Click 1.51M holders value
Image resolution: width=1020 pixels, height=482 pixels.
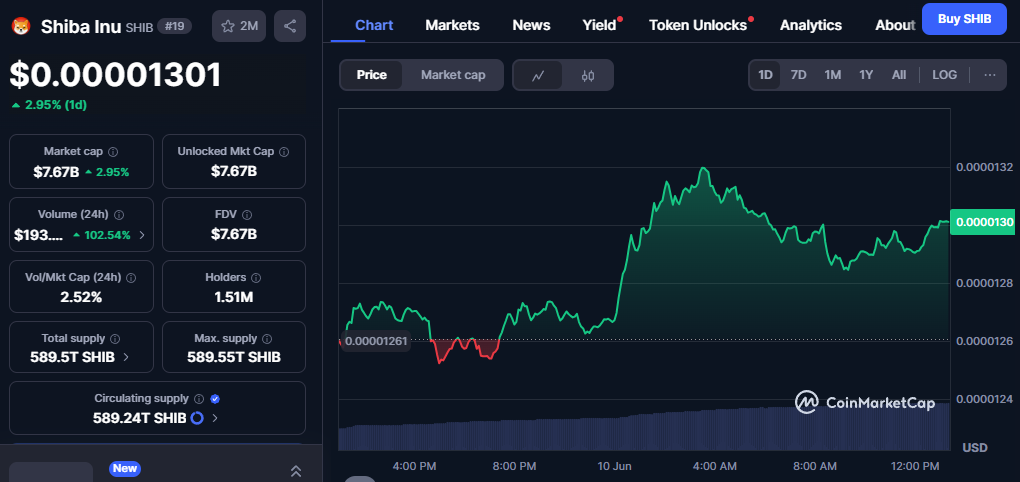click(234, 298)
